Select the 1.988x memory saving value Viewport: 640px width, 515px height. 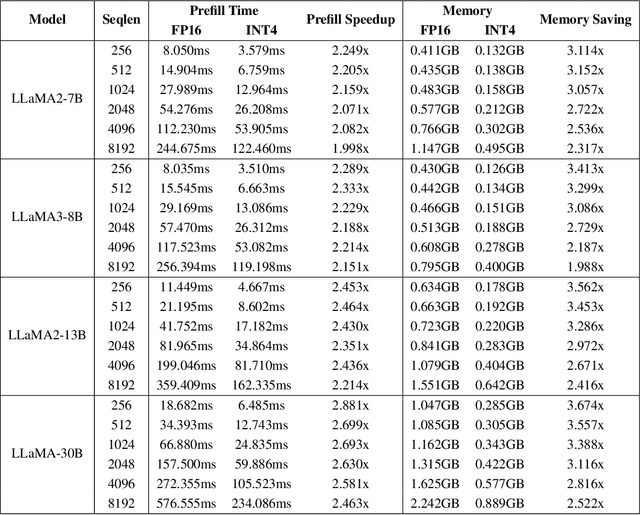pos(584,266)
